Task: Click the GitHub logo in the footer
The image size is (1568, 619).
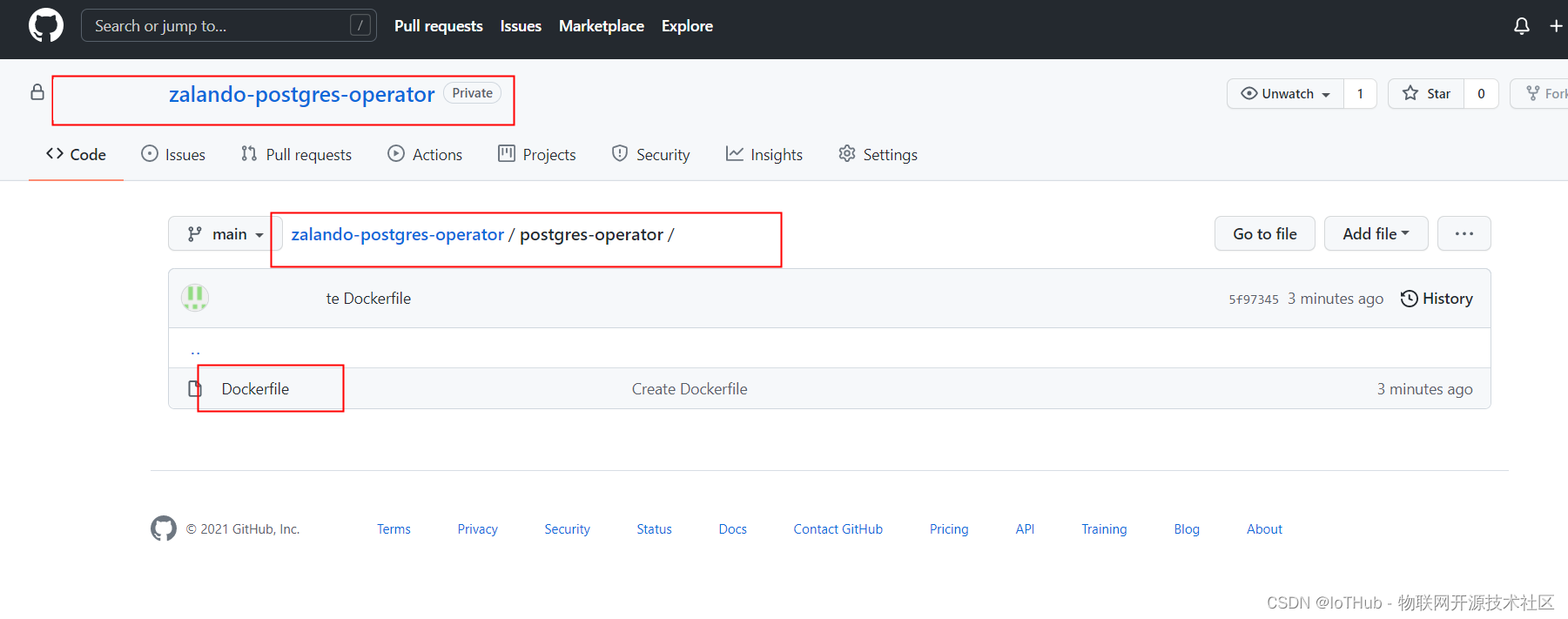Action: 164,528
